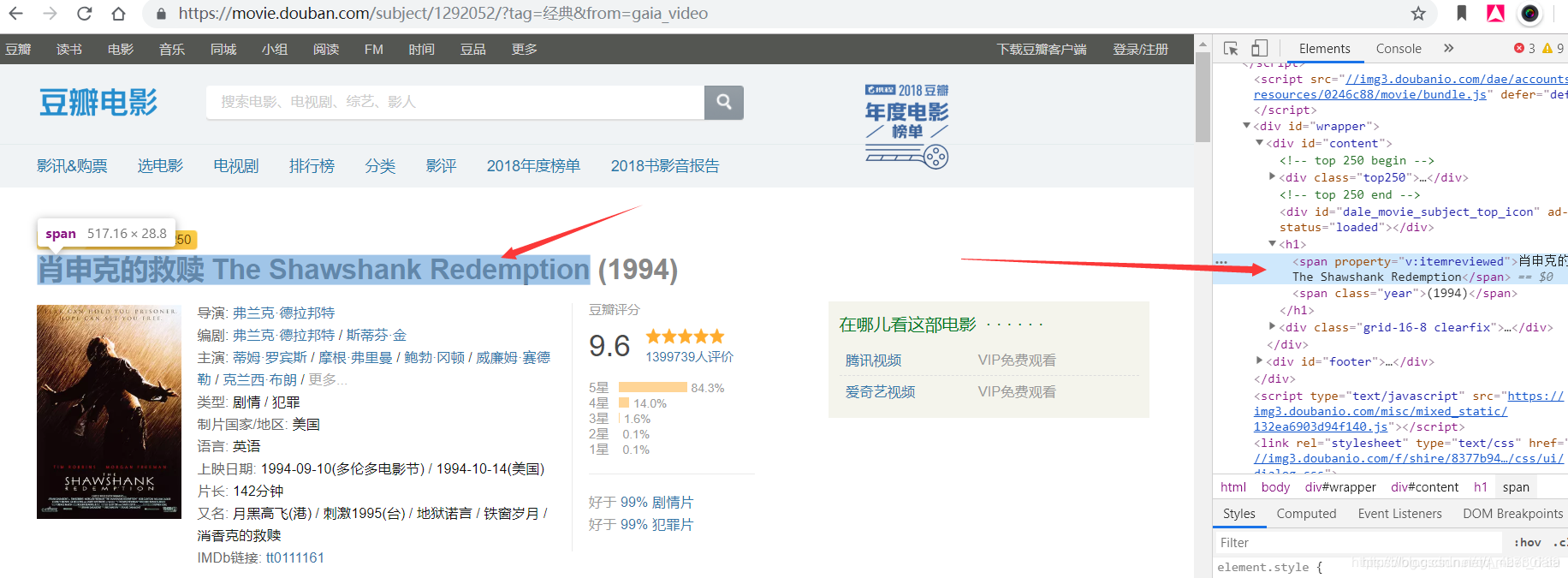Screen dimensions: 1568x578
Task: Open 选电影 navigation link
Action: 161,166
